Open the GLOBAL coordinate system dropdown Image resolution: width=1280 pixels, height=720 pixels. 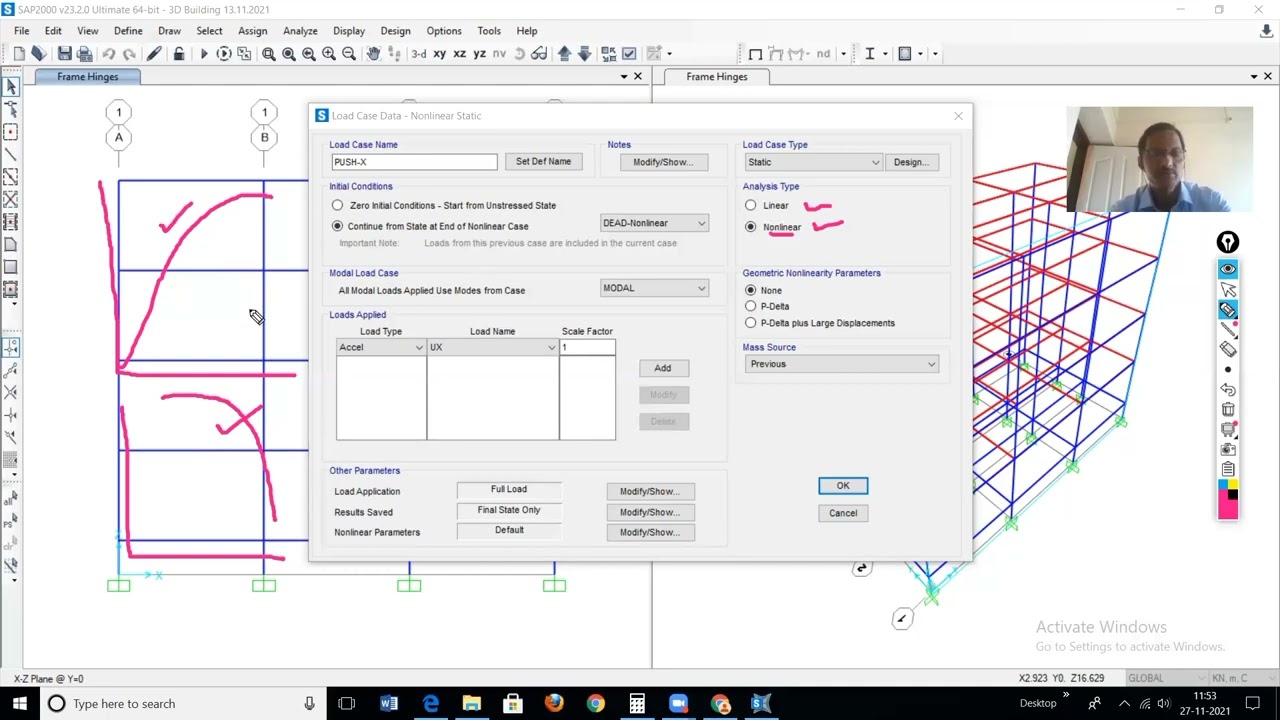(1164, 678)
